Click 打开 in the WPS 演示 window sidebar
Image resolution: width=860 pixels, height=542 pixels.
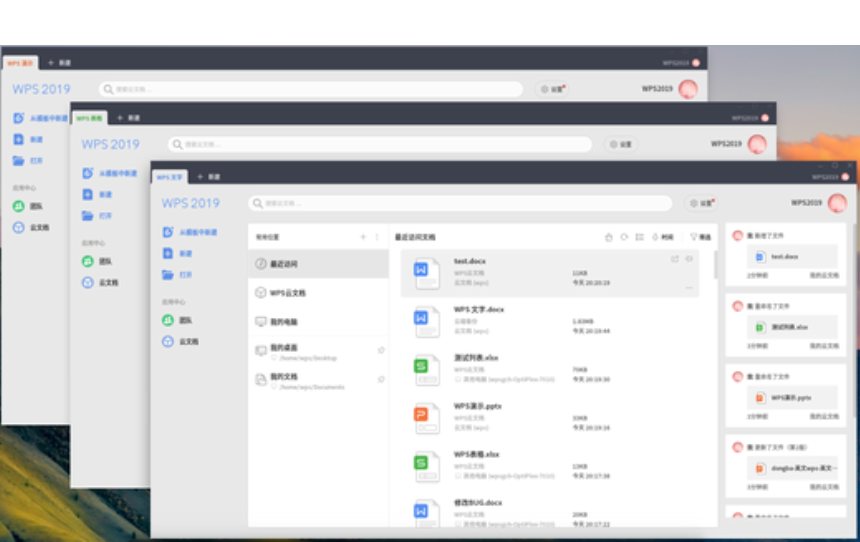(x=28, y=161)
